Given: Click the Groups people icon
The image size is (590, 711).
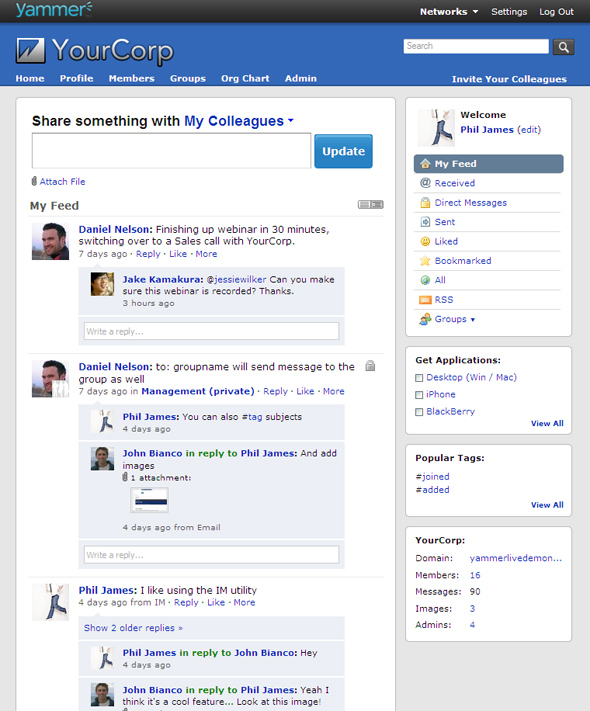Looking at the screenshot, I should point(425,319).
